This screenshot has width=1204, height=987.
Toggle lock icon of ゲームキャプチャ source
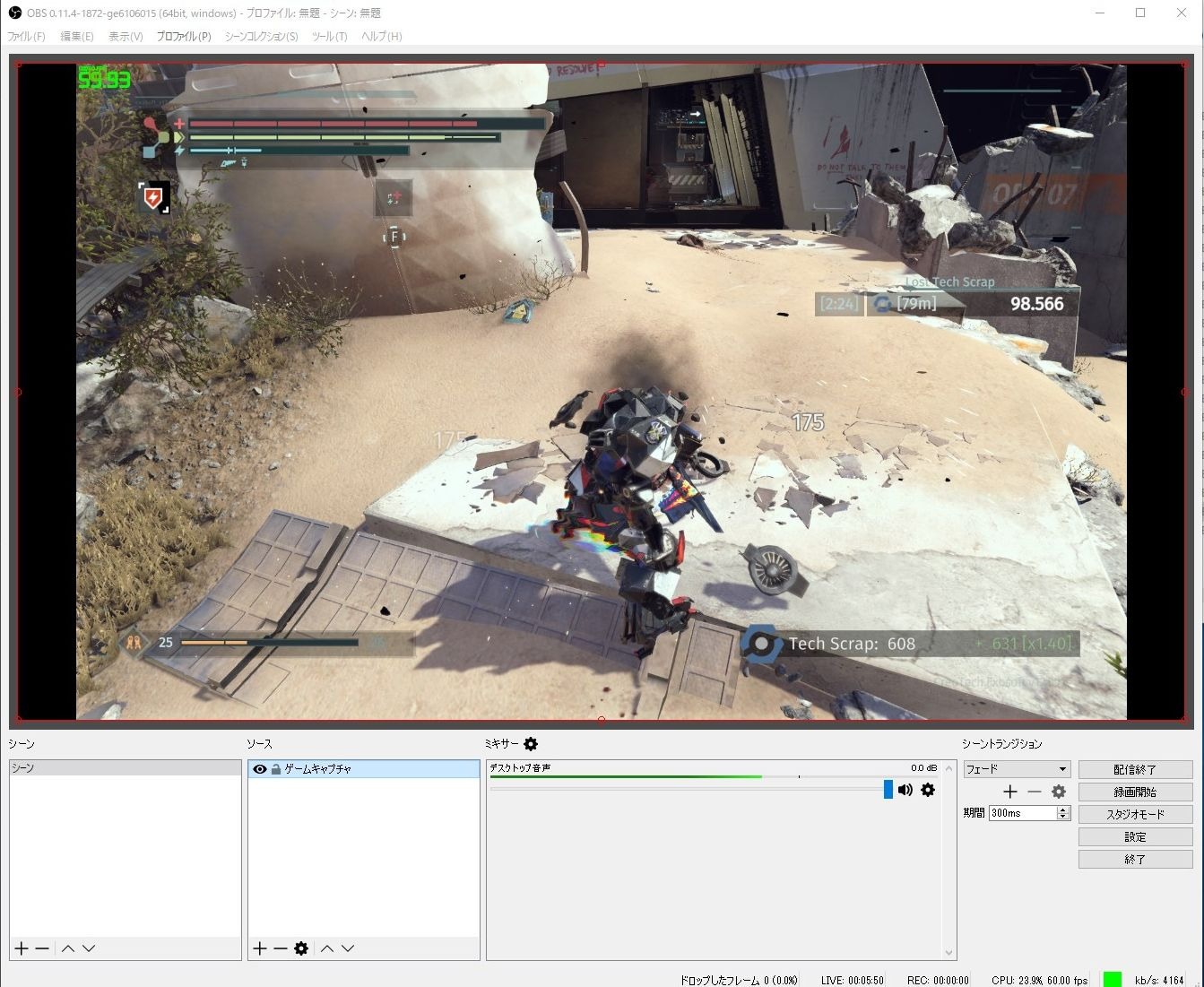[x=276, y=769]
